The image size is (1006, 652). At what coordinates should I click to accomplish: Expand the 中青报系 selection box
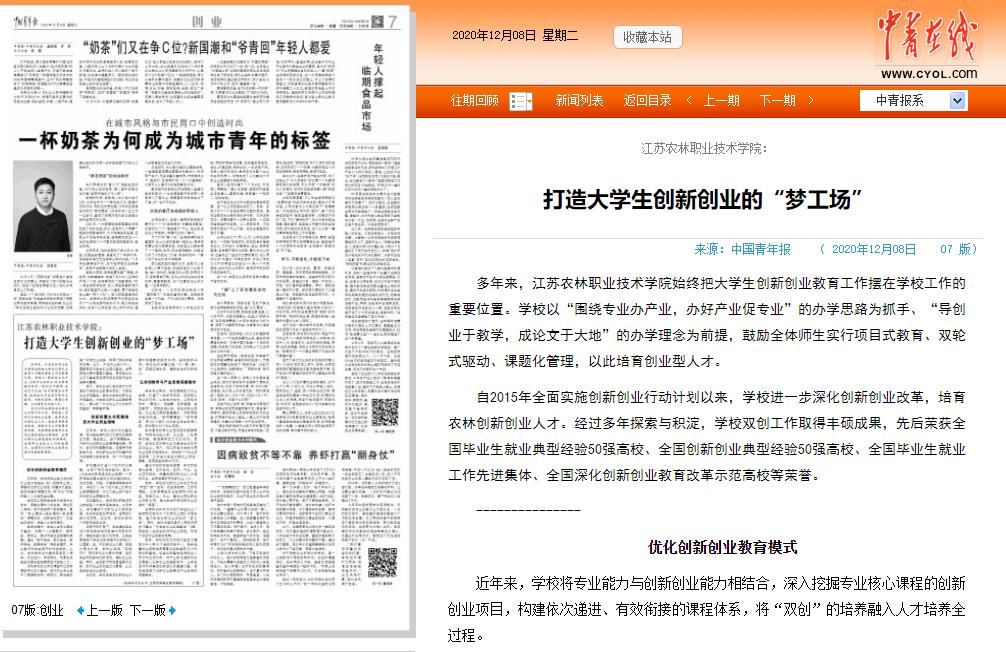(x=913, y=101)
